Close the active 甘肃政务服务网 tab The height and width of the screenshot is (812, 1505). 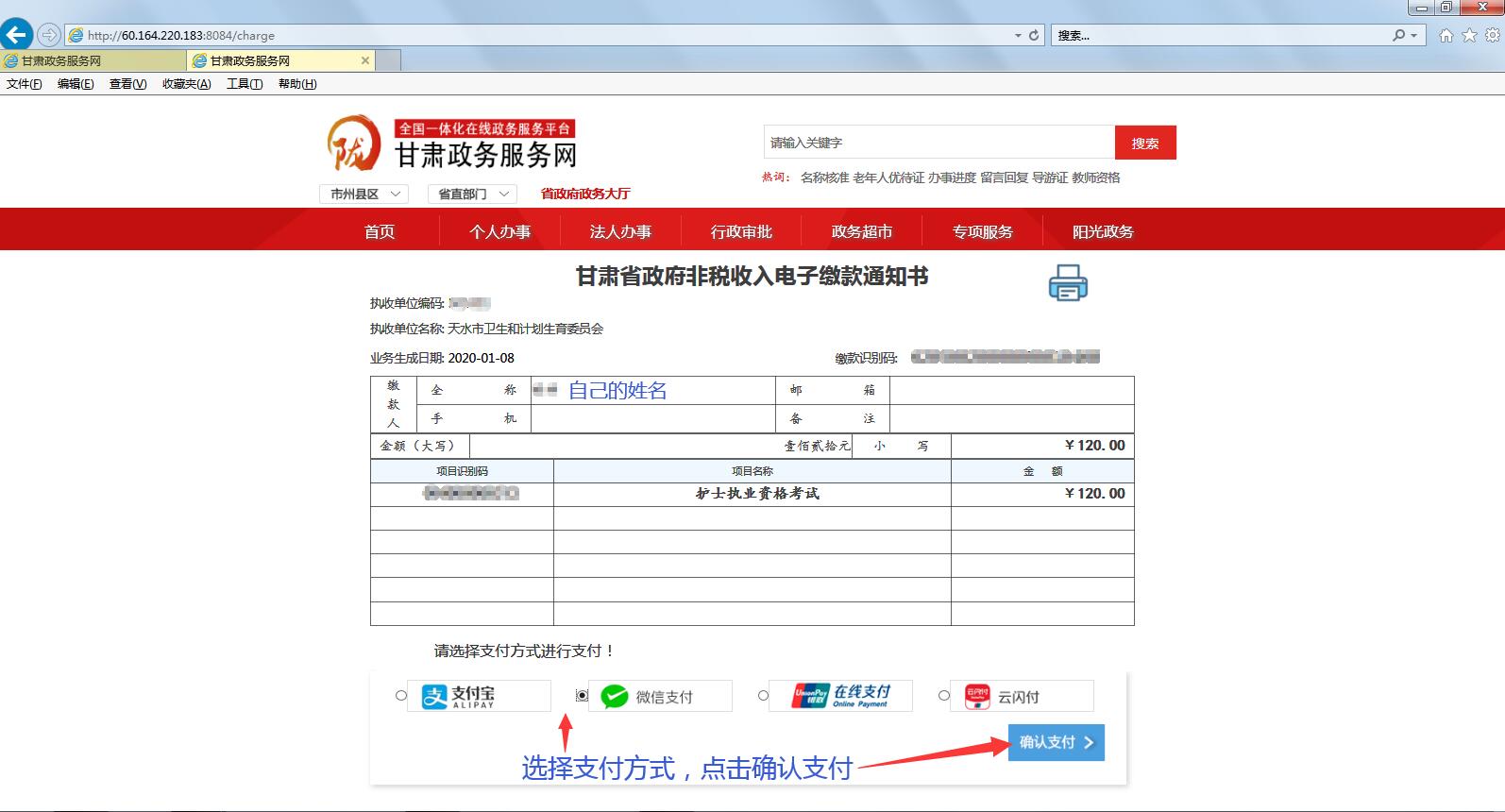tap(365, 60)
